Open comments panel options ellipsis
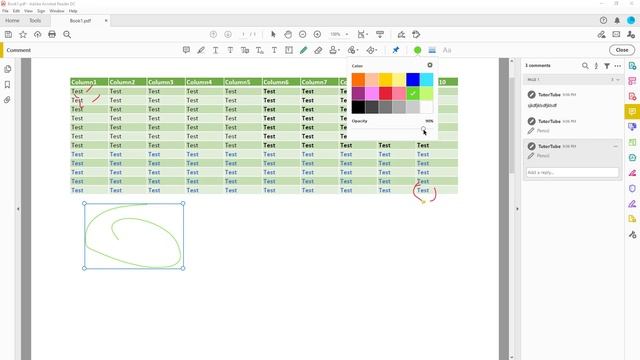The width and height of the screenshot is (640, 360). (x=618, y=65)
